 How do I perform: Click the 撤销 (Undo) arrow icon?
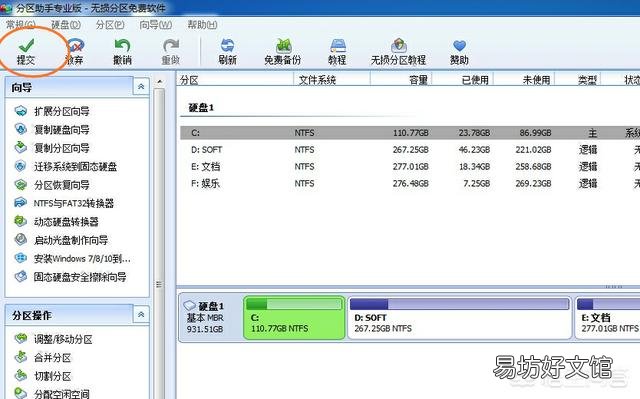click(122, 46)
